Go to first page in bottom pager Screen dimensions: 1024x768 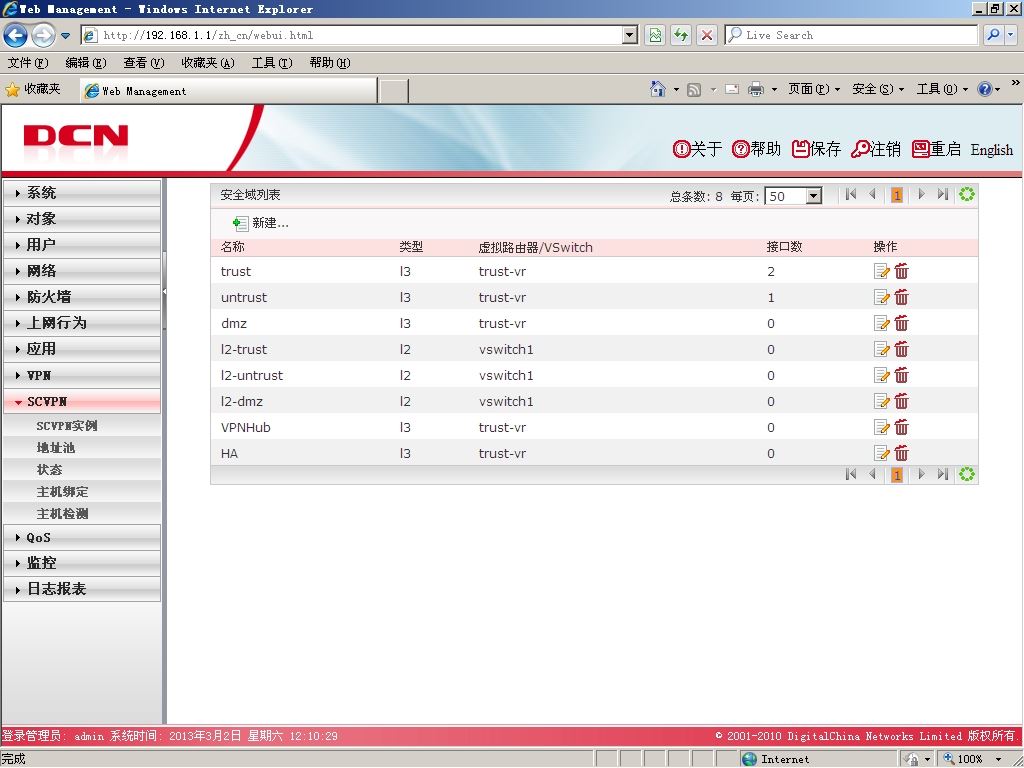pos(850,475)
